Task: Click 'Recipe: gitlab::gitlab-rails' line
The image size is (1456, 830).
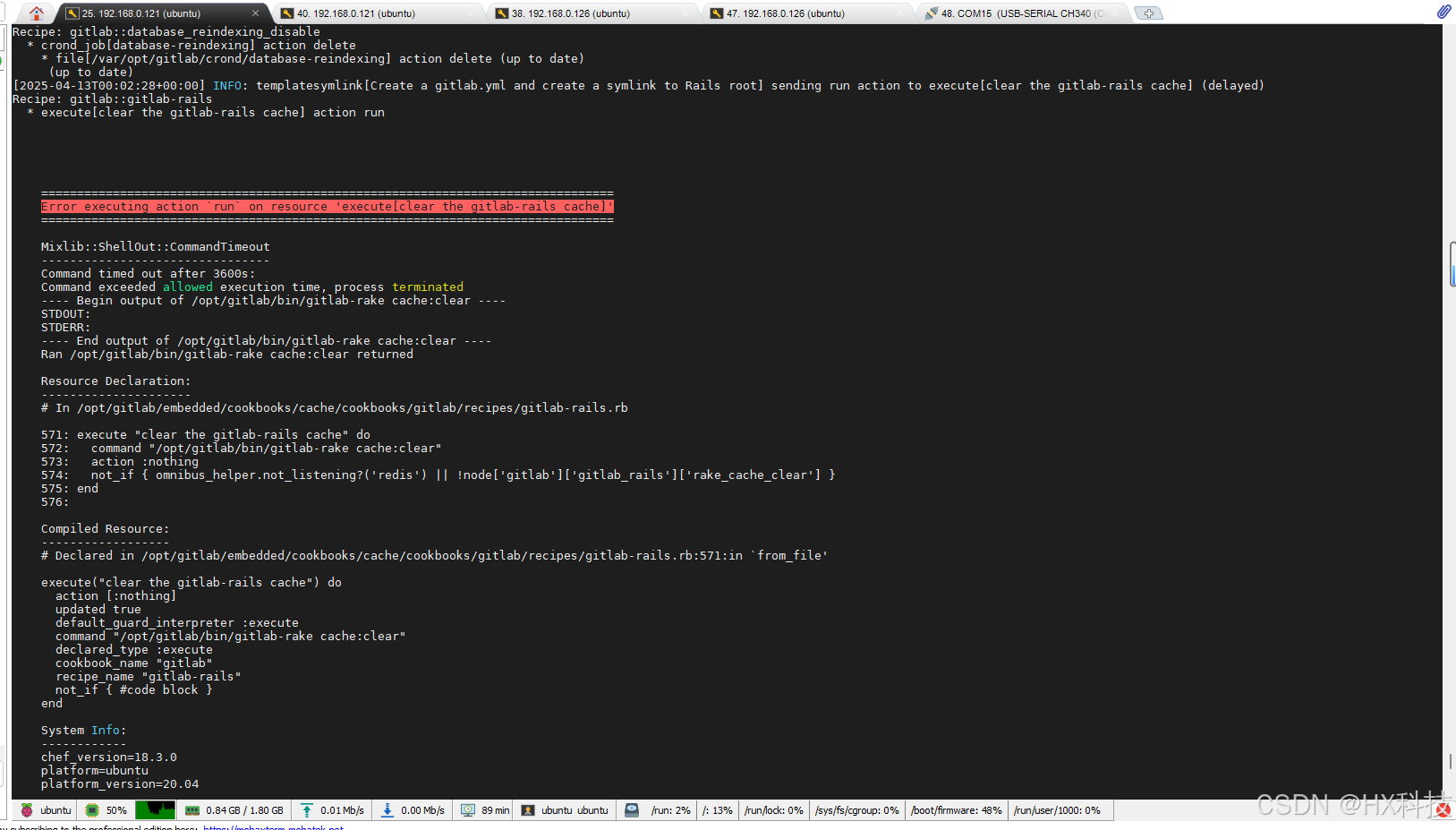Action: click(x=112, y=99)
